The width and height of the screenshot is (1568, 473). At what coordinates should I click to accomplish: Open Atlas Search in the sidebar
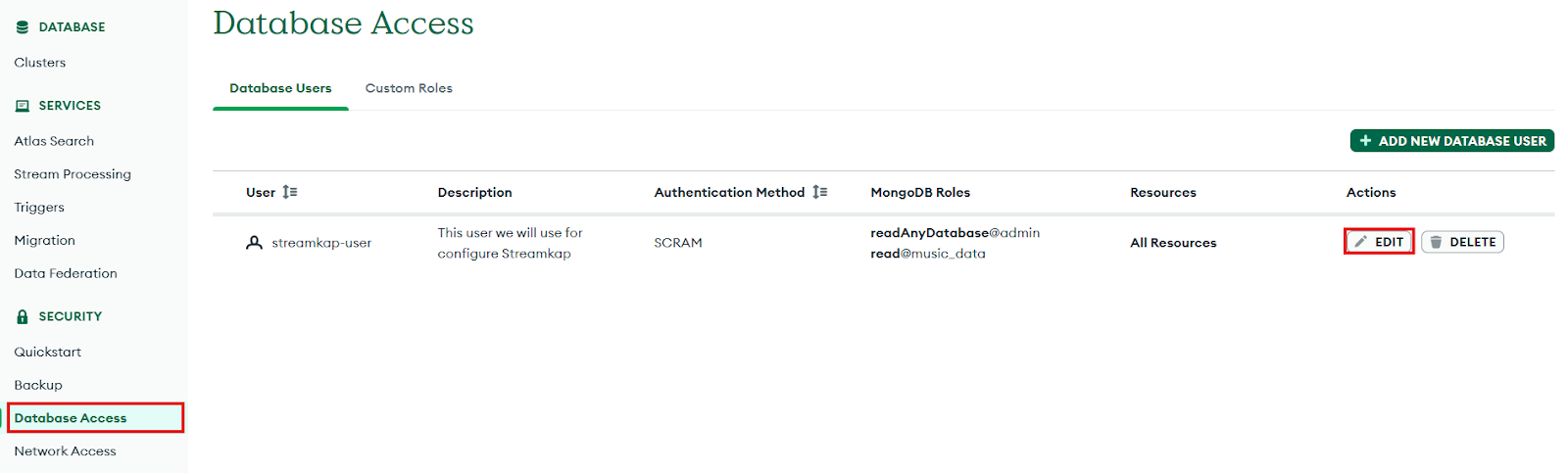point(54,141)
